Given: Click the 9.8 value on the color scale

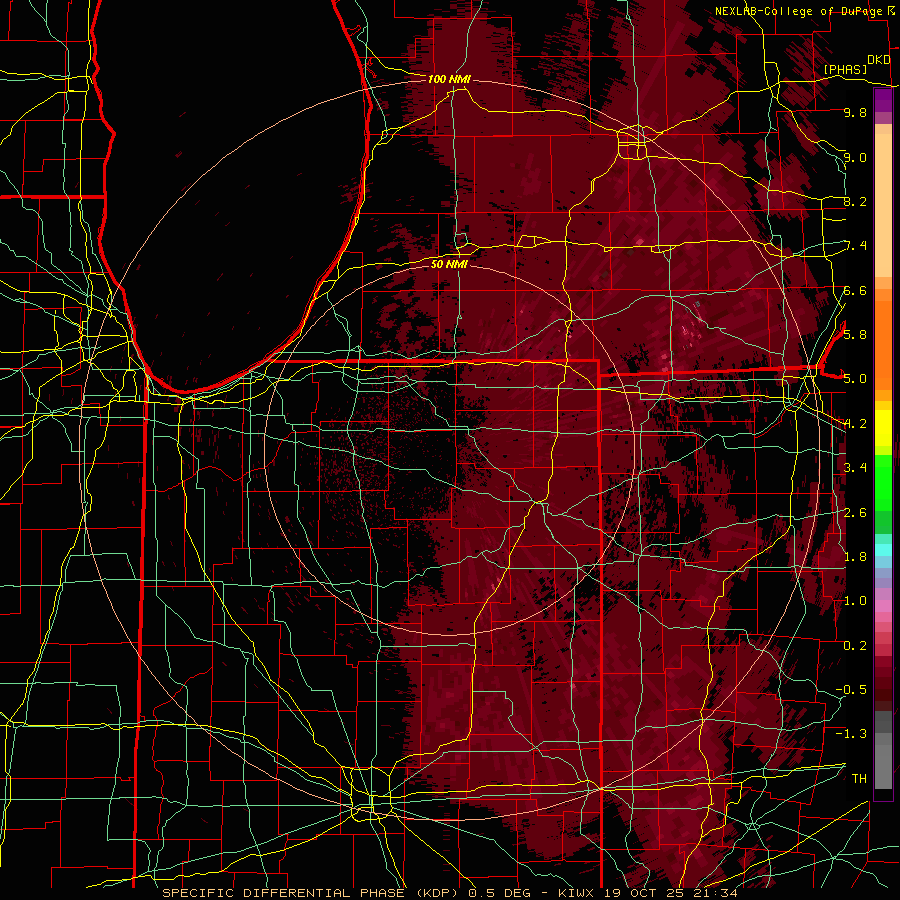Looking at the screenshot, I should (x=855, y=112).
